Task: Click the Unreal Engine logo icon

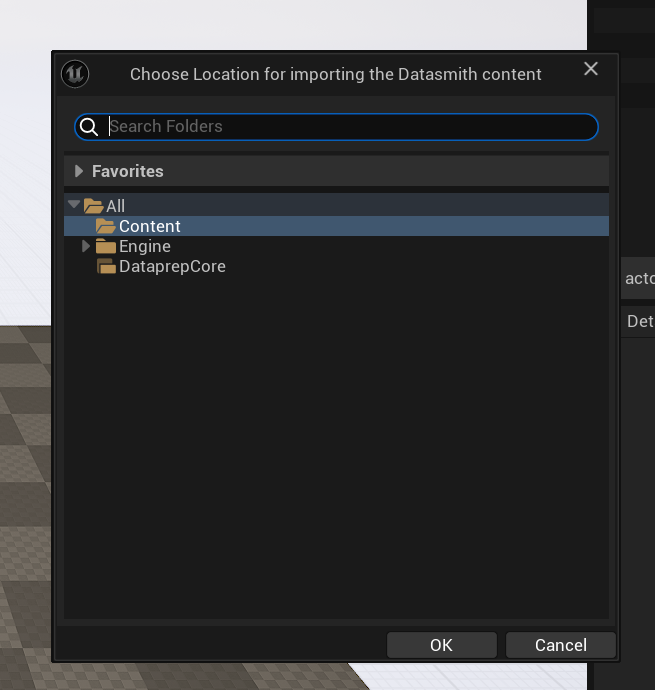Action: [x=75, y=74]
